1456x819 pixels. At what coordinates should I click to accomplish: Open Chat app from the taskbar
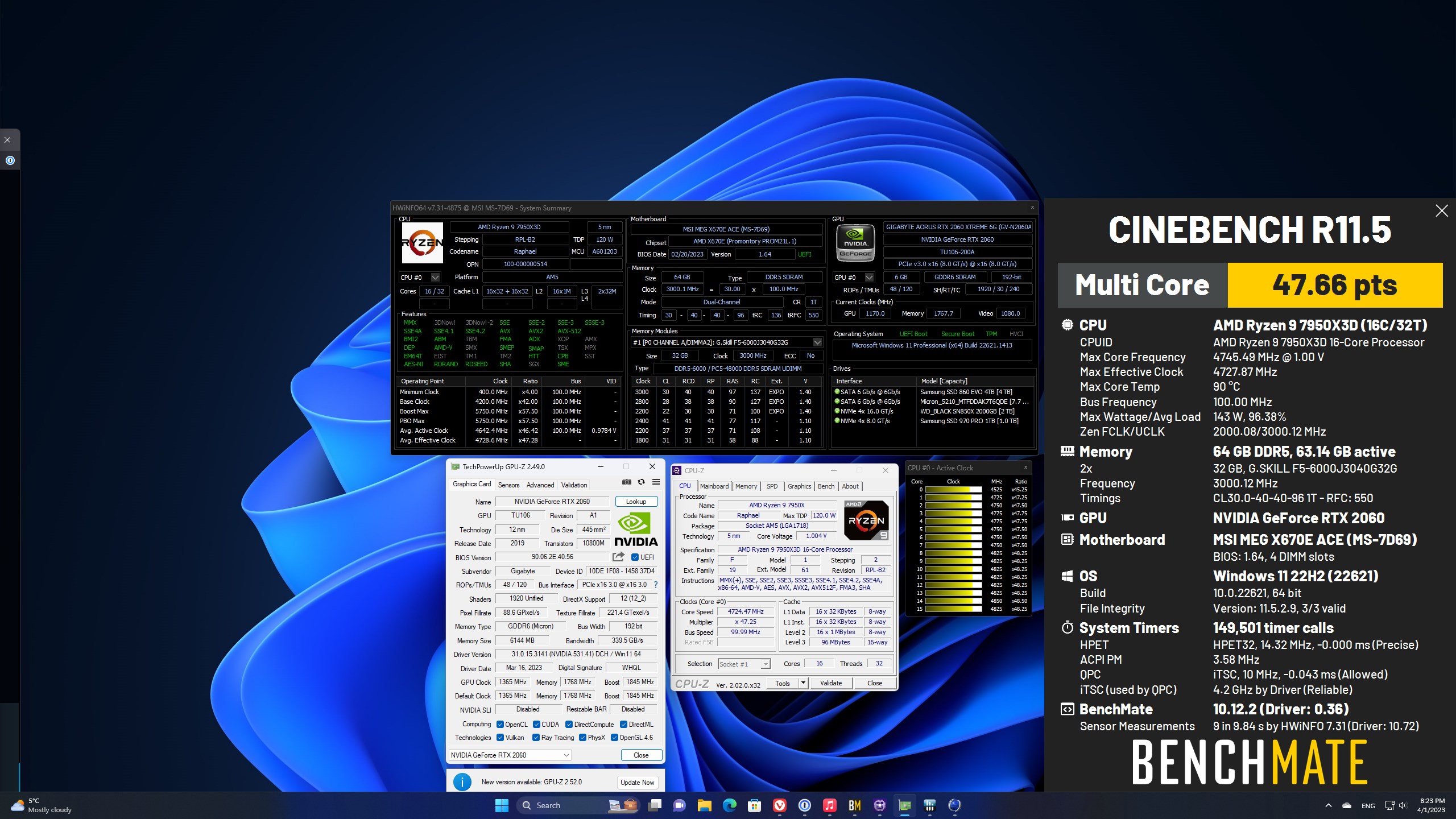[679, 805]
